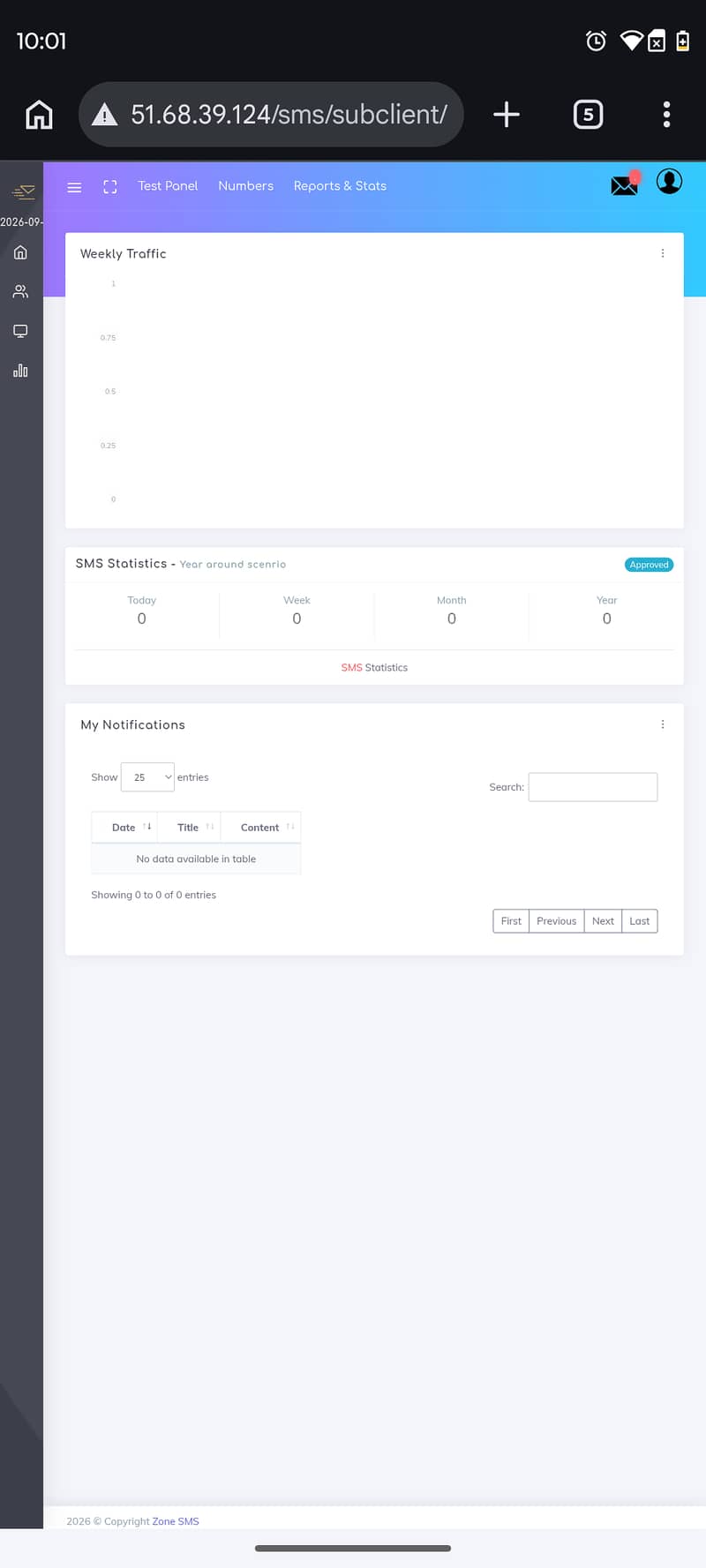Open the users icon in sidebar
This screenshot has width=706, height=1568.
click(x=20, y=291)
